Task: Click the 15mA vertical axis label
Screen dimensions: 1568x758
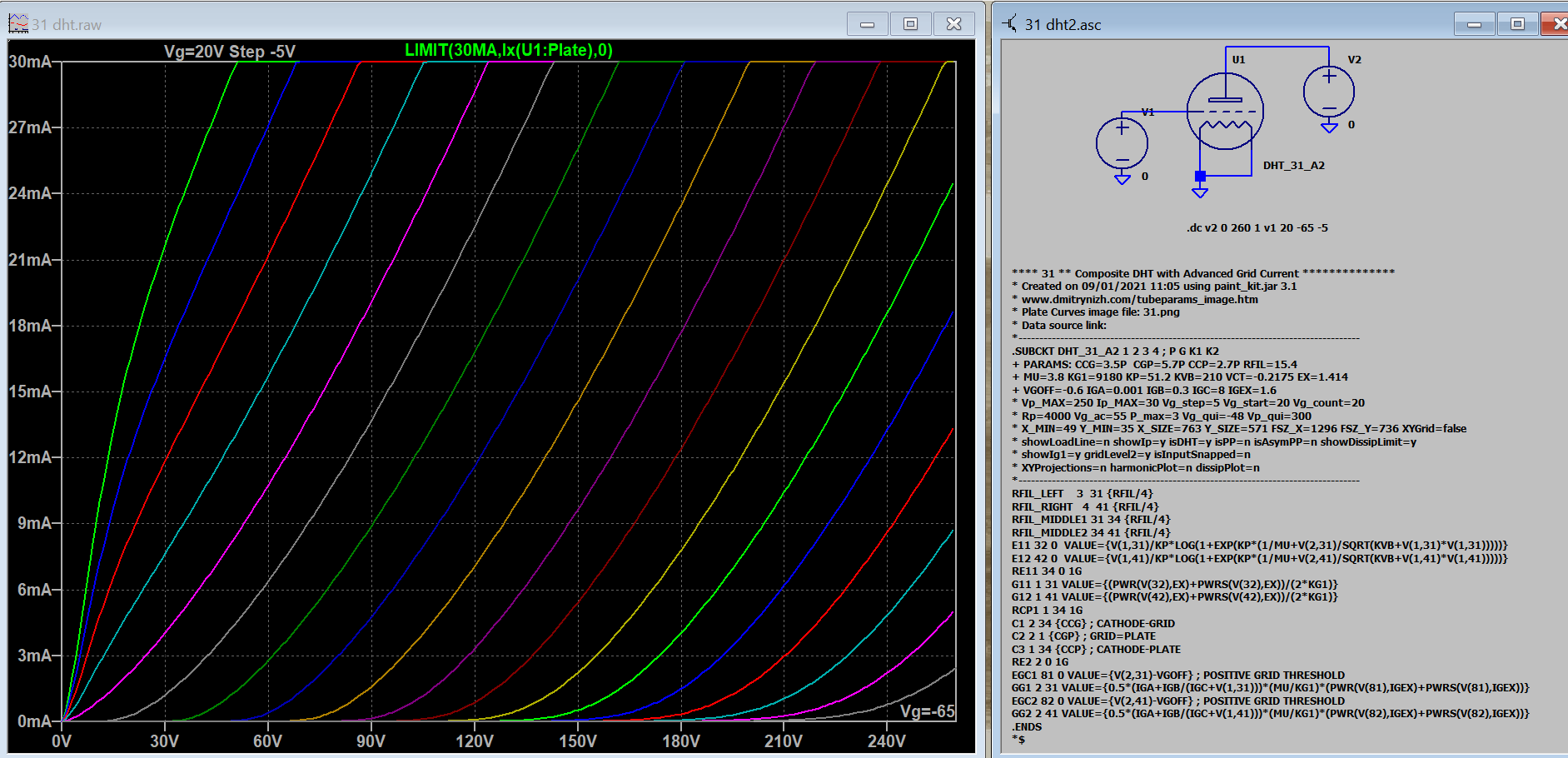Action: pyautogui.click(x=30, y=391)
